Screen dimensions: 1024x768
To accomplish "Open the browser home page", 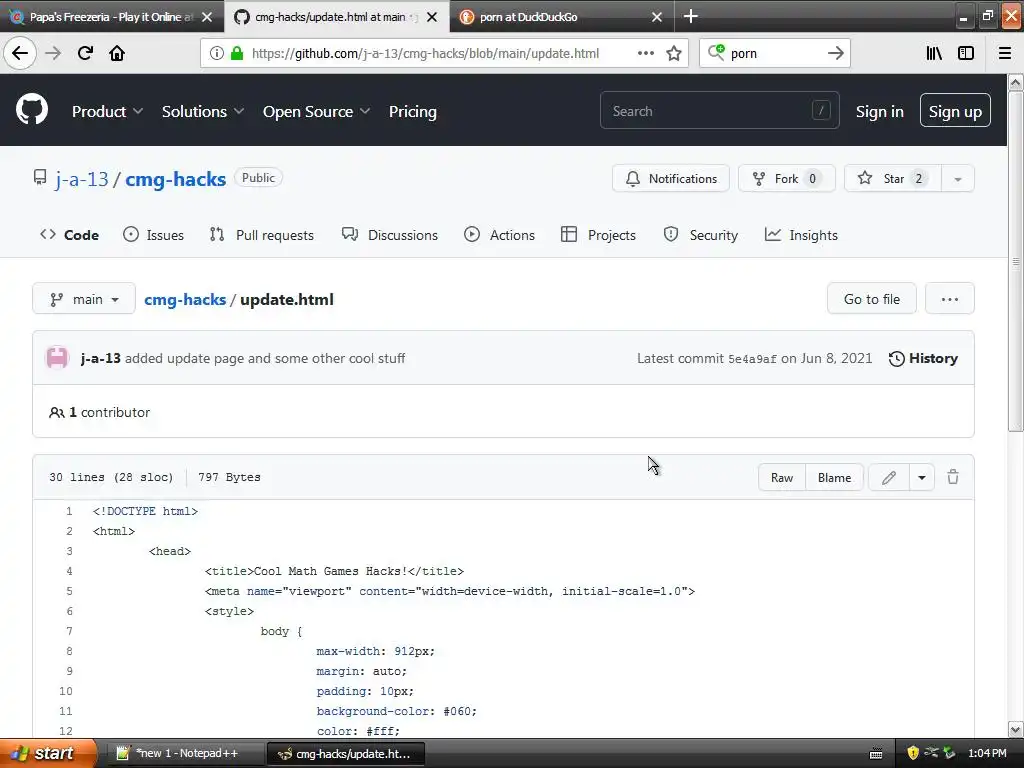I will point(117,53).
